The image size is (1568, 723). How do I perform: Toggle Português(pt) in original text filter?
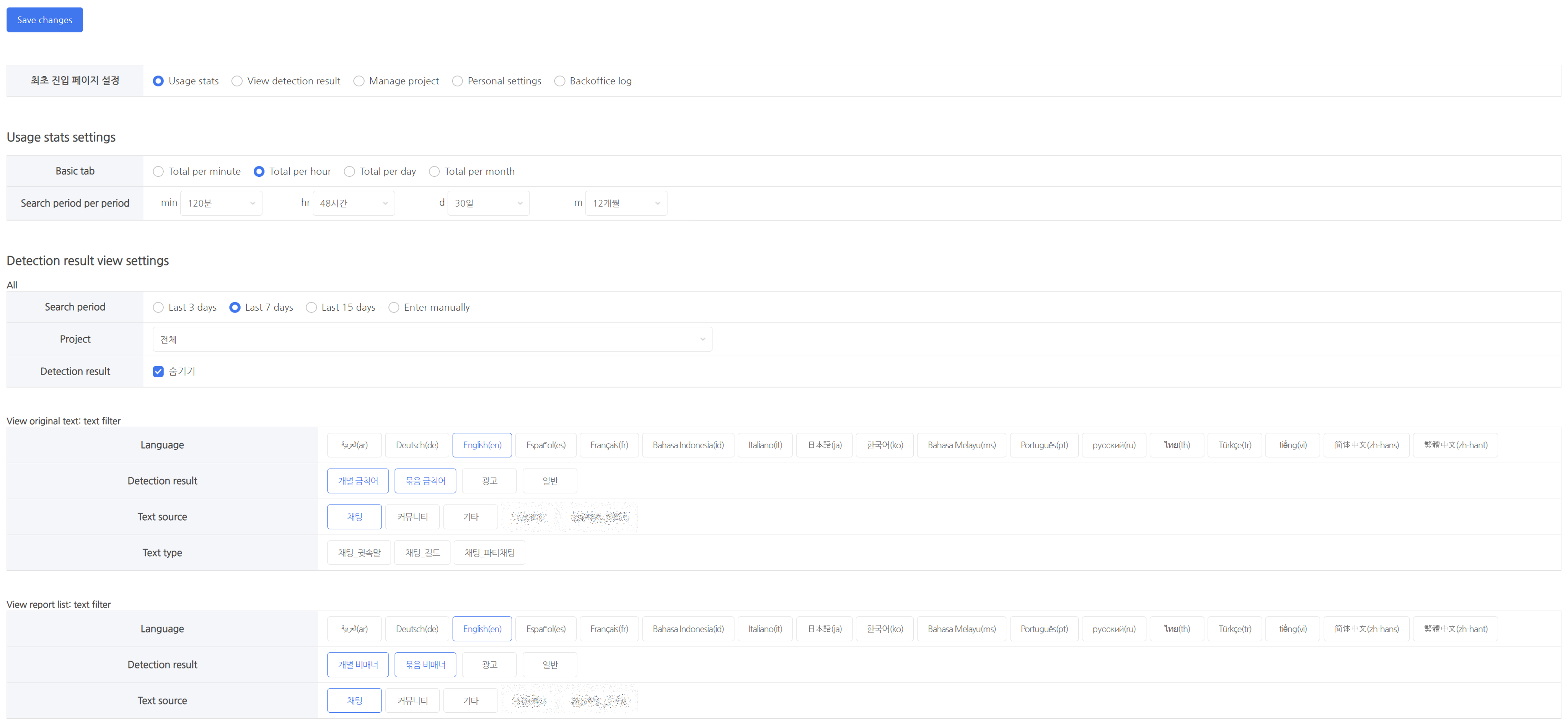pyautogui.click(x=1044, y=445)
